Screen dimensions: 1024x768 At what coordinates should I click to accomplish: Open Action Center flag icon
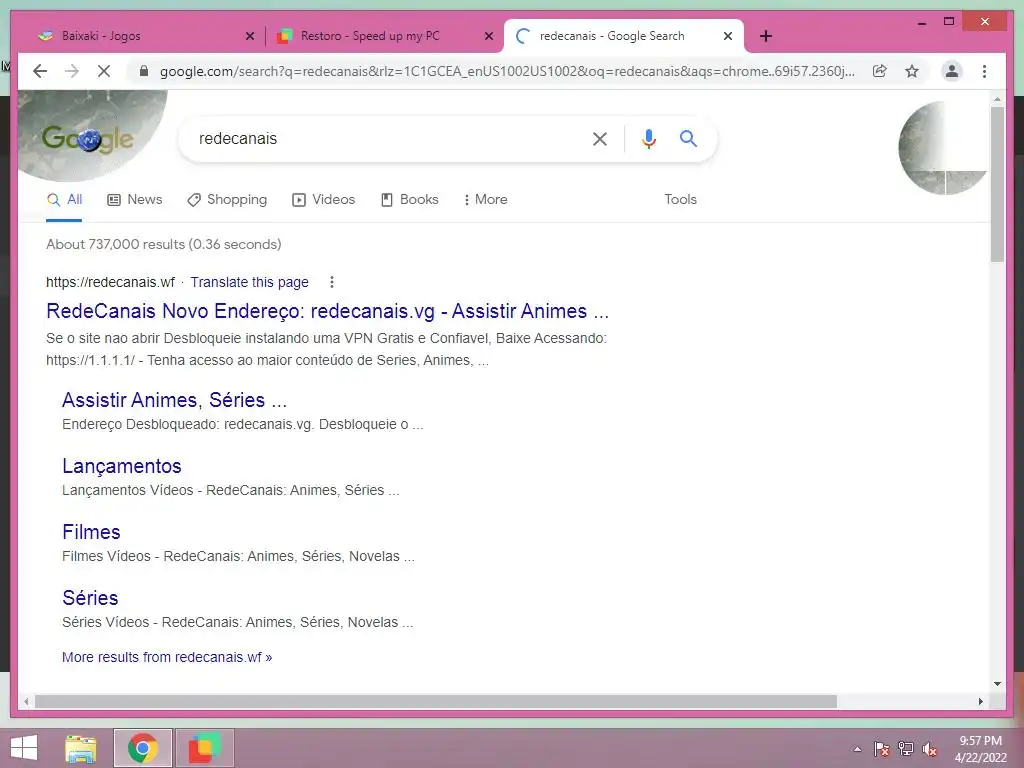[x=882, y=749]
